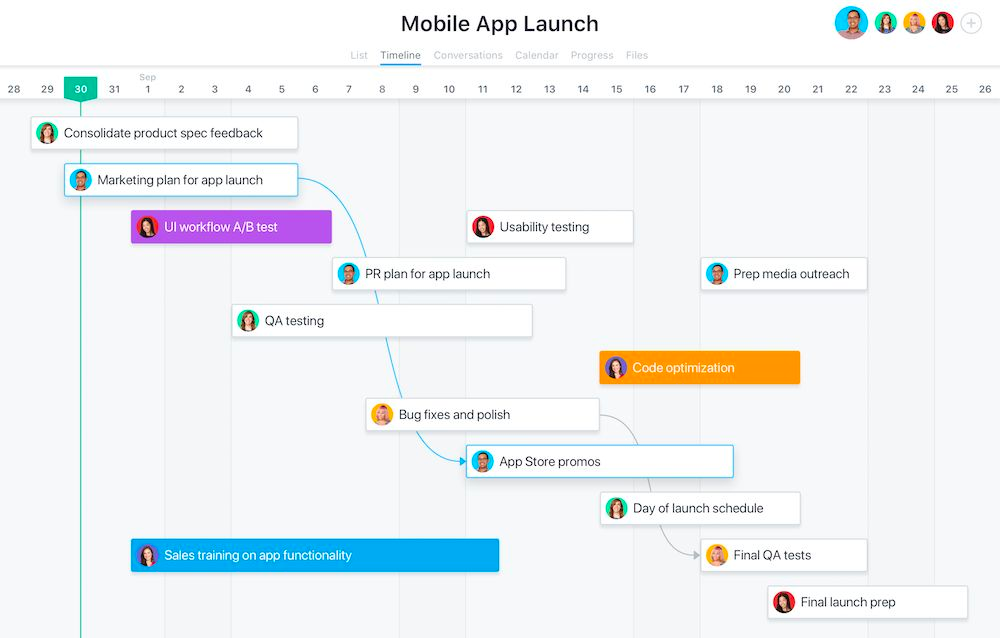Viewport: 1000px width, 638px height.
Task: Open the Calendar tab
Action: click(x=536, y=56)
